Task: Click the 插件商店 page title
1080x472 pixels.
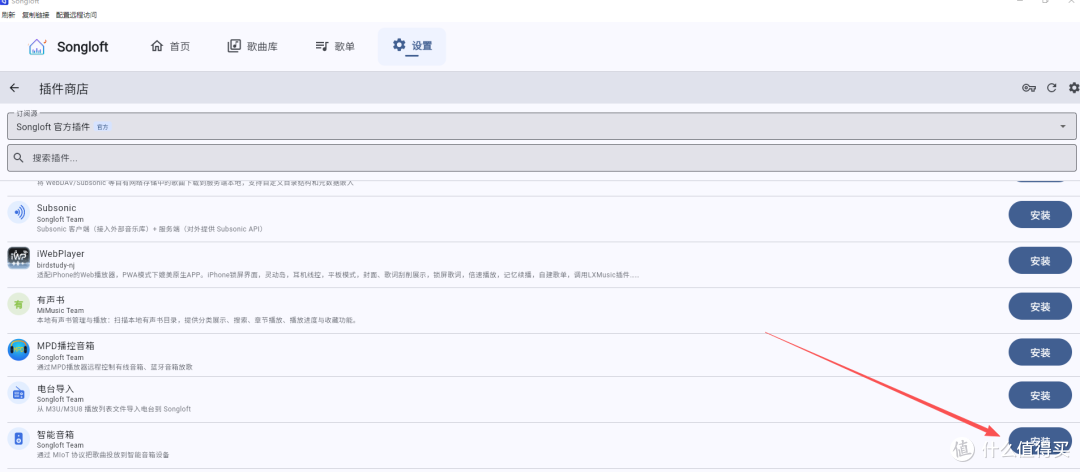Action: (x=64, y=89)
